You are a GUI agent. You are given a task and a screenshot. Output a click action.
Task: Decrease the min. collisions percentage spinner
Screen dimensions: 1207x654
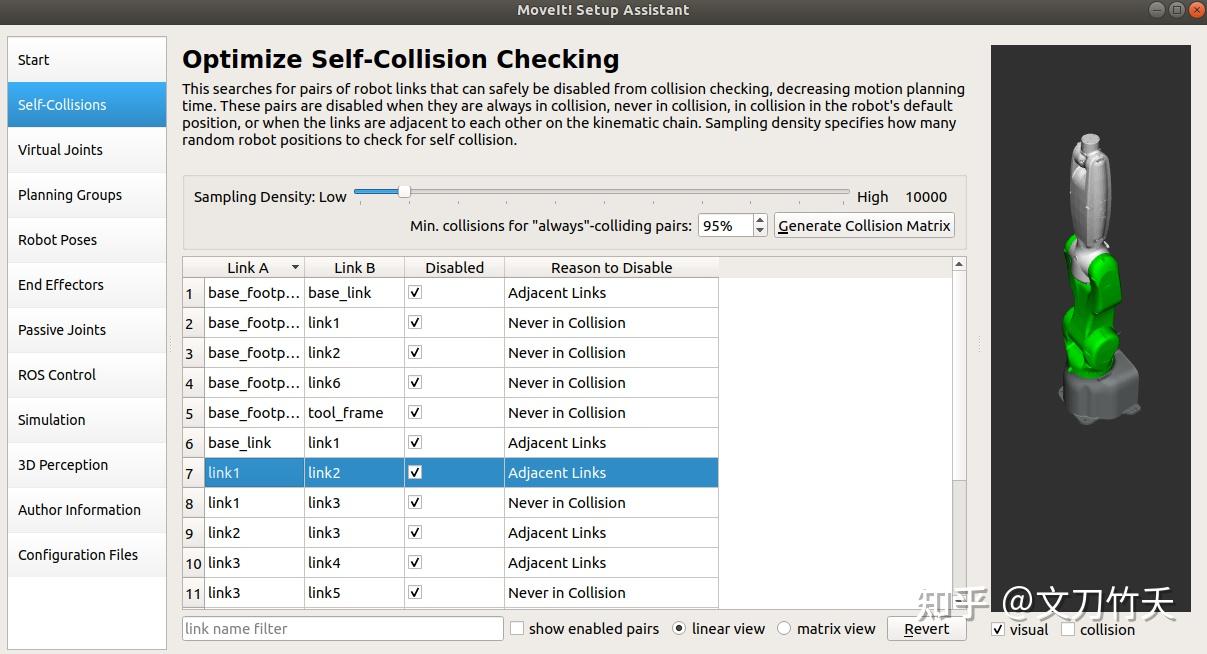click(x=760, y=231)
